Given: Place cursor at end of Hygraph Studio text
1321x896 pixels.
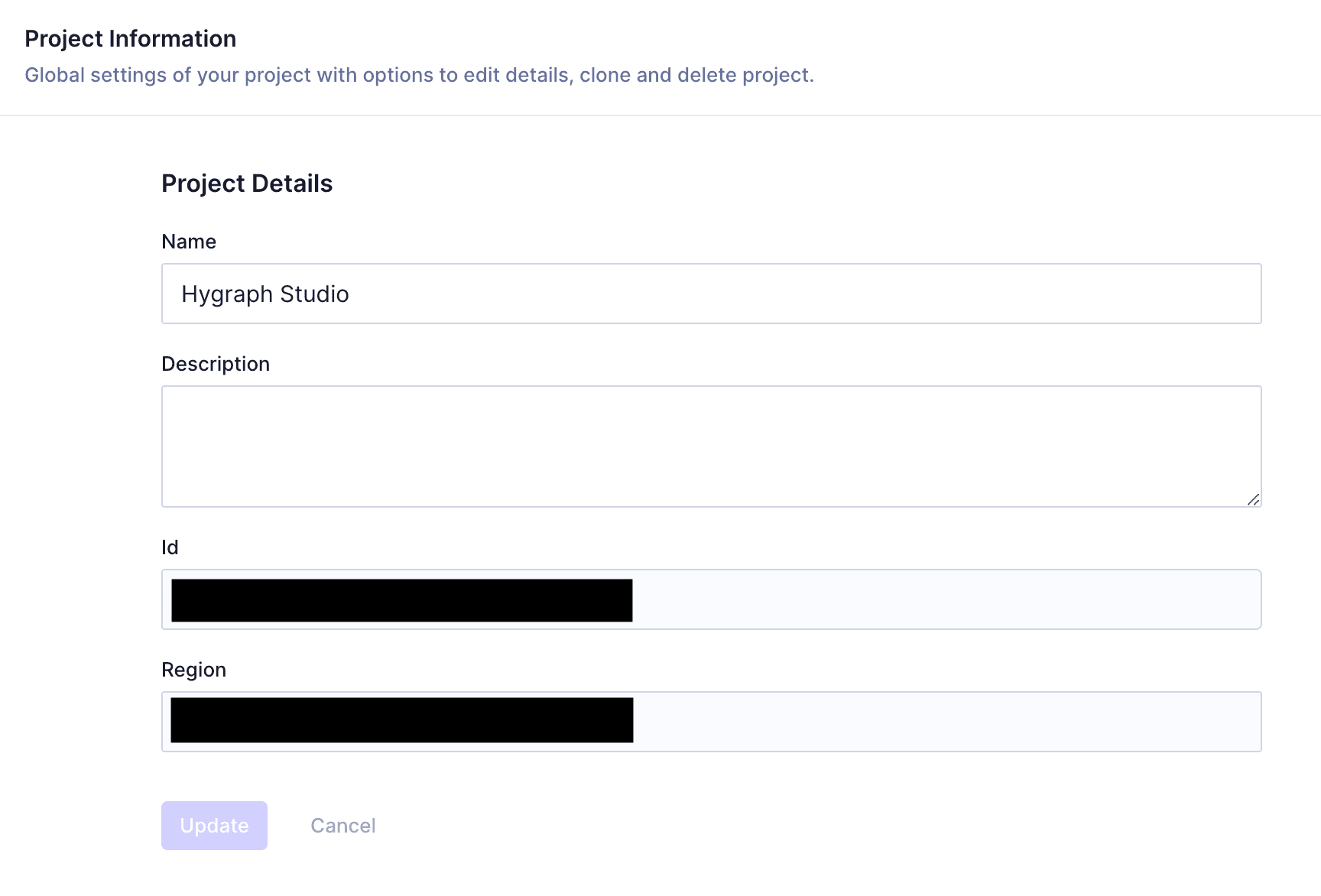Looking at the screenshot, I should (349, 294).
